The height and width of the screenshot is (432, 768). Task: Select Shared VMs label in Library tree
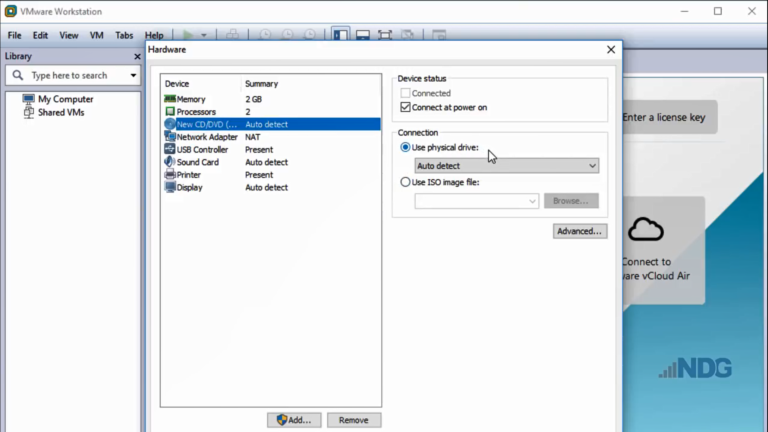point(61,112)
